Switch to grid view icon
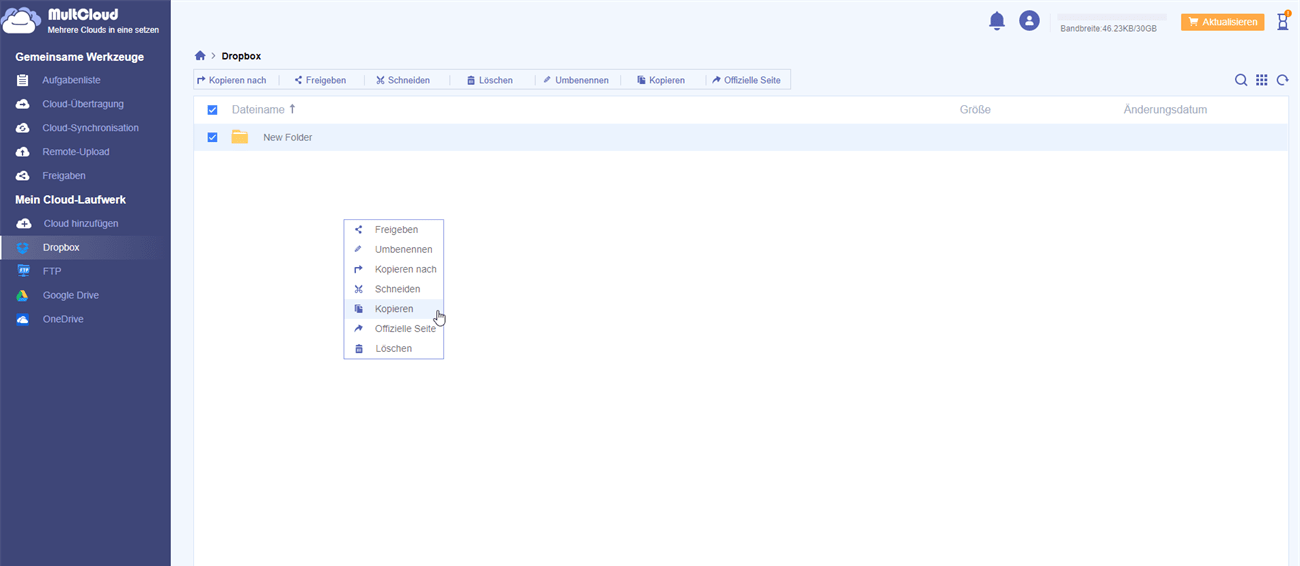Viewport: 1300px width, 566px height. coord(1262,80)
